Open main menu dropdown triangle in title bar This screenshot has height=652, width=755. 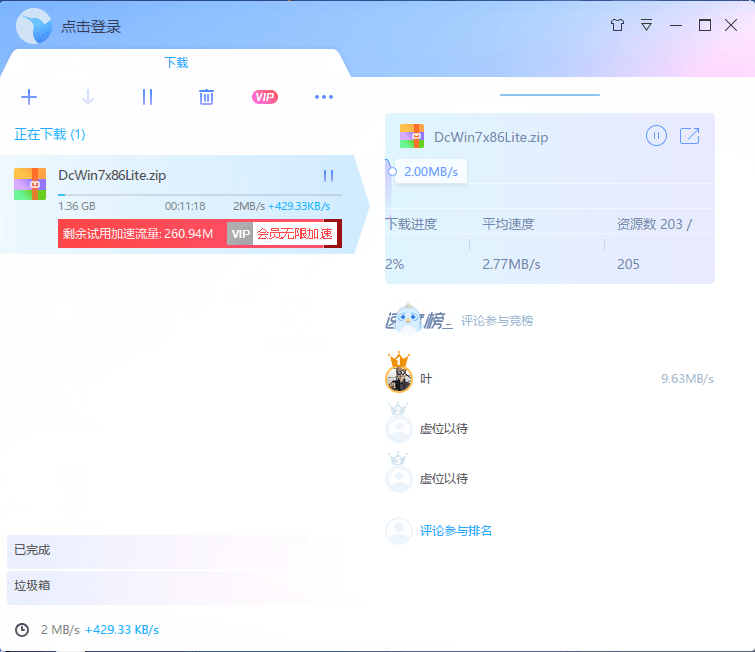coord(647,25)
